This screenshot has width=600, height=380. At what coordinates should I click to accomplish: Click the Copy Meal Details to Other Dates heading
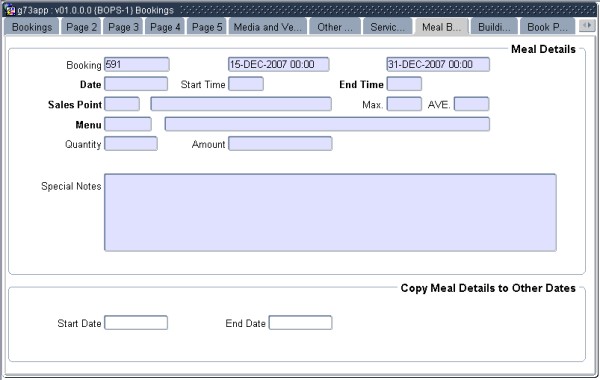488,288
